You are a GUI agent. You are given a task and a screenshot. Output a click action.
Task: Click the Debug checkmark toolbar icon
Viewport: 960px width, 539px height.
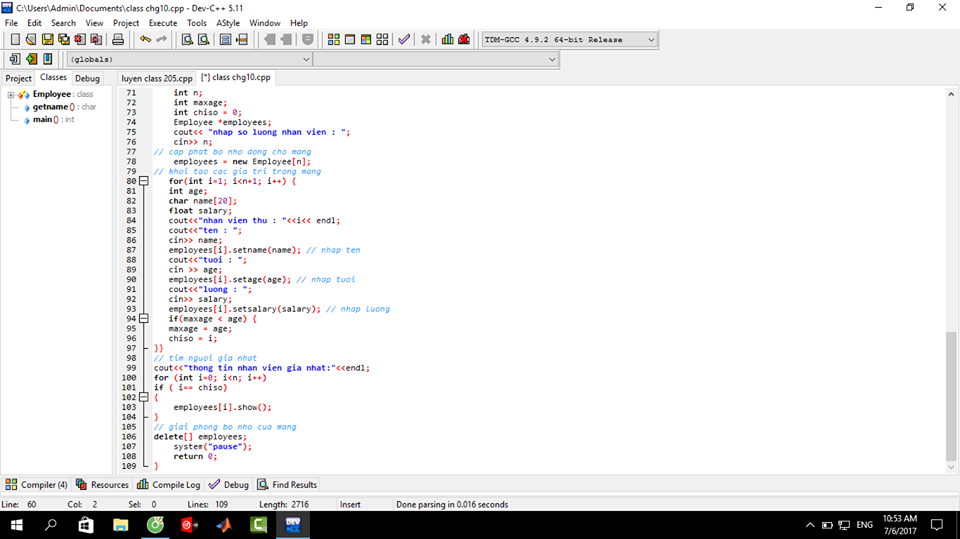click(404, 40)
